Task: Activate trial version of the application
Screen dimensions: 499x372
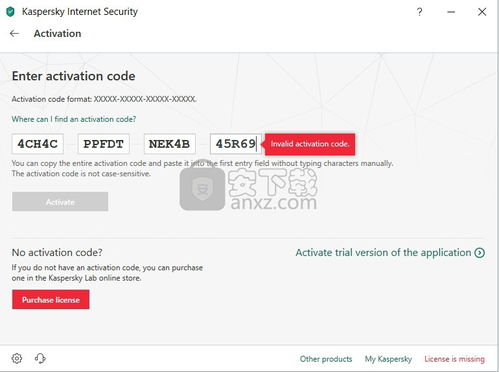Action: (383, 253)
